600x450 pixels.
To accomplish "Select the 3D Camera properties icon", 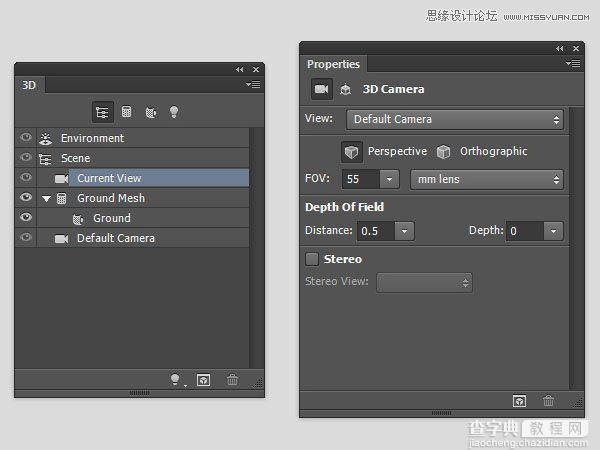I will coord(321,89).
